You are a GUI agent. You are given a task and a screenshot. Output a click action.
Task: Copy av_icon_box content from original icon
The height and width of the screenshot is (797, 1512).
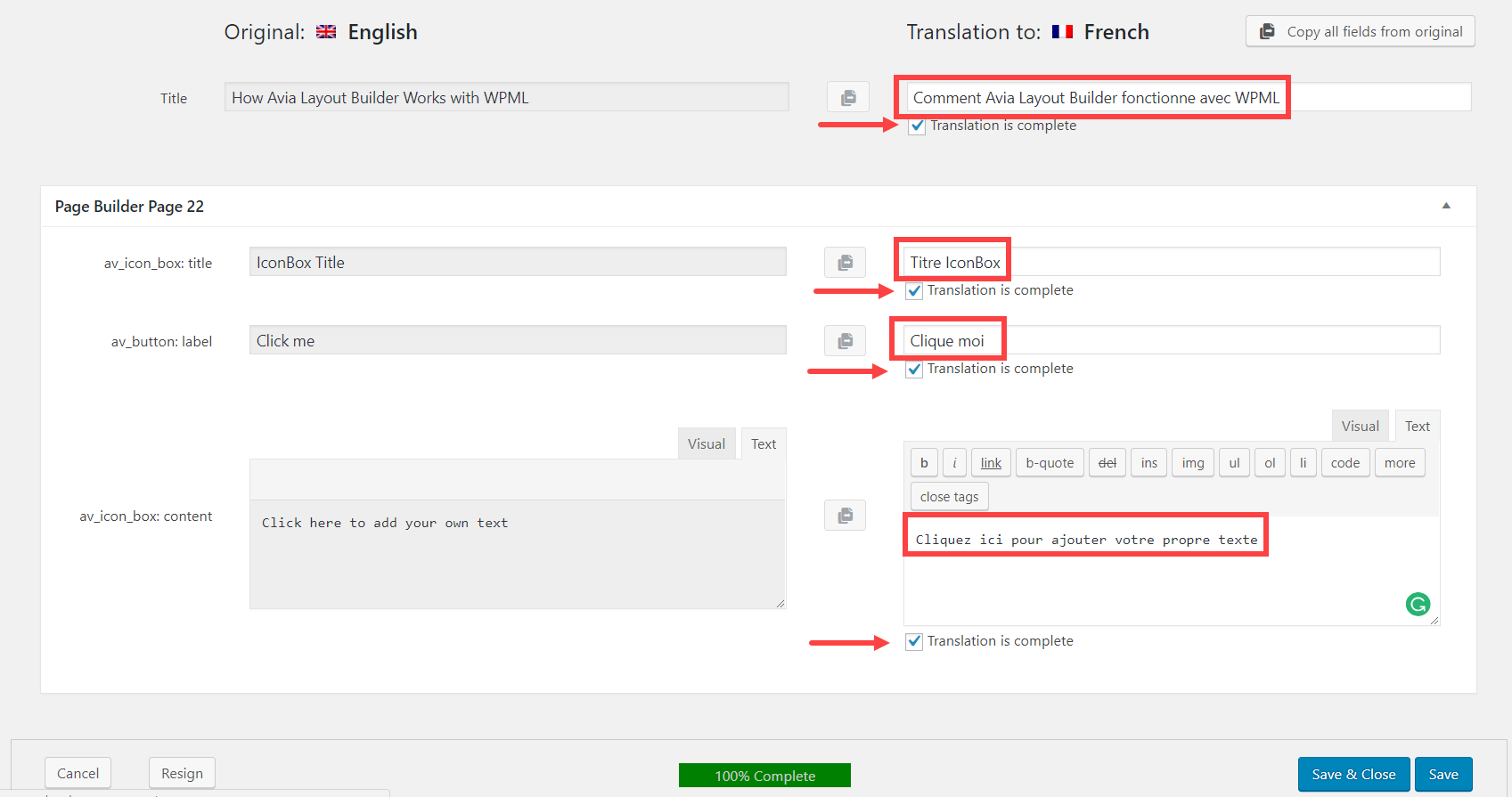(x=845, y=515)
